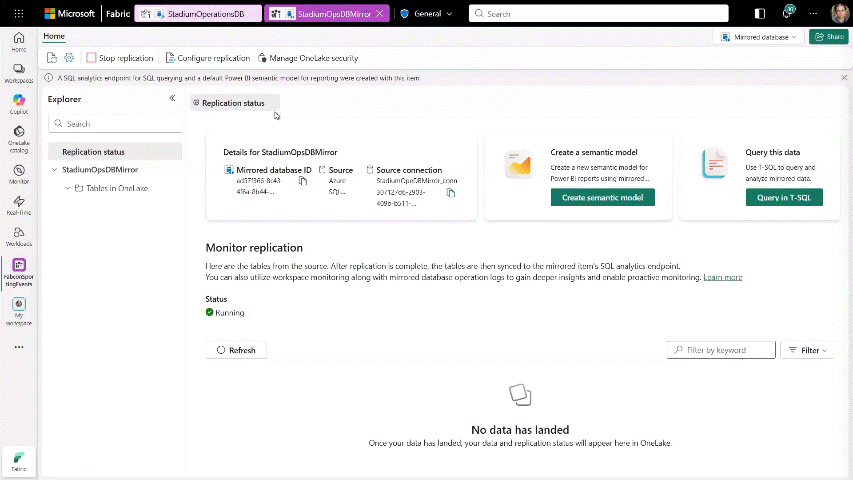
Task: Open the Mirrored database switcher dropdown
Action: [x=758, y=37]
